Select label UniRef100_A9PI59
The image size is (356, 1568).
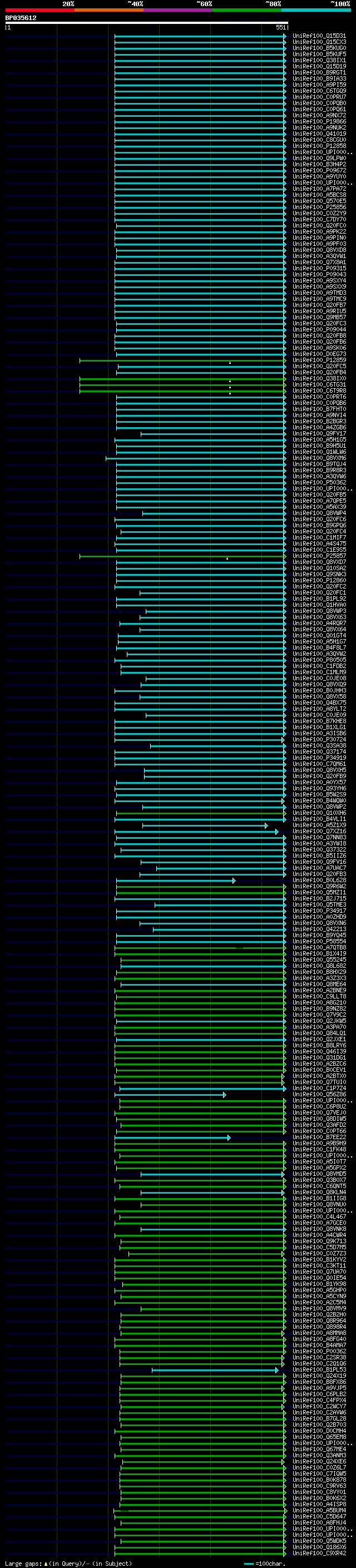(319, 85)
